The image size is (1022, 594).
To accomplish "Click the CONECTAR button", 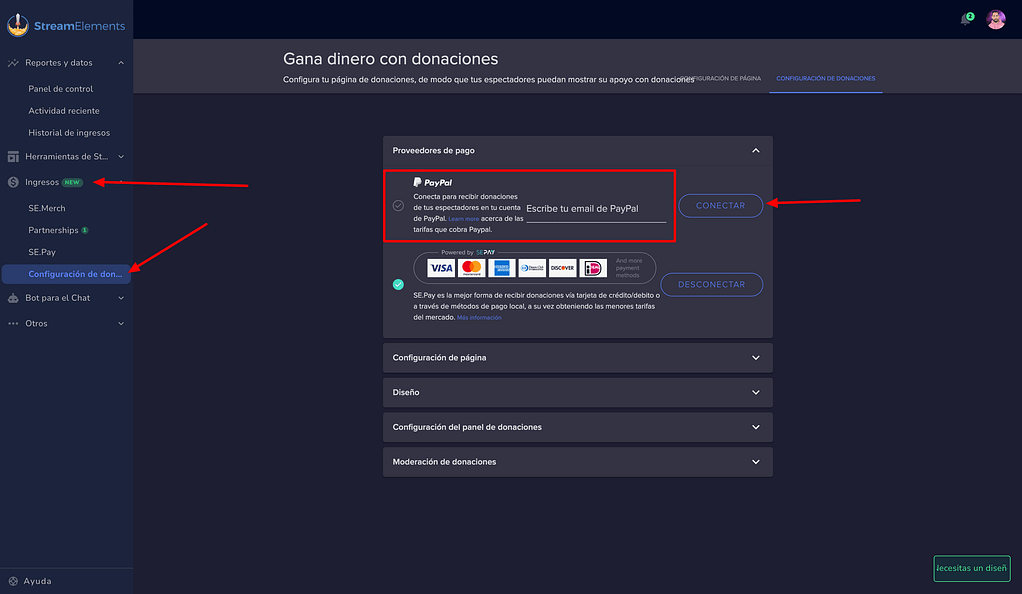I will coord(720,205).
